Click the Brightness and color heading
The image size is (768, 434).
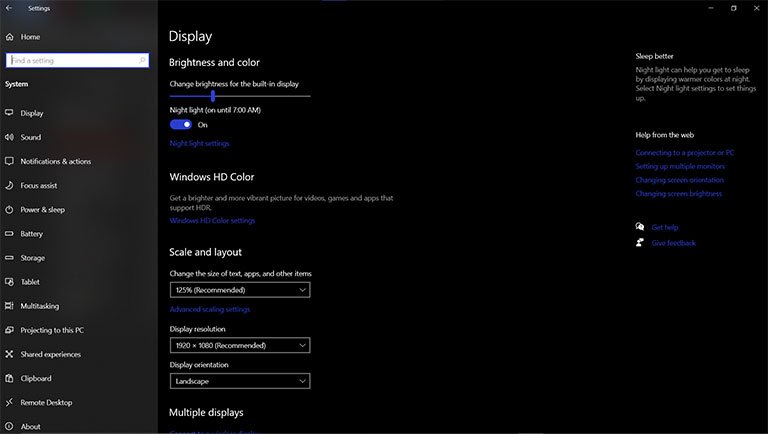point(215,63)
